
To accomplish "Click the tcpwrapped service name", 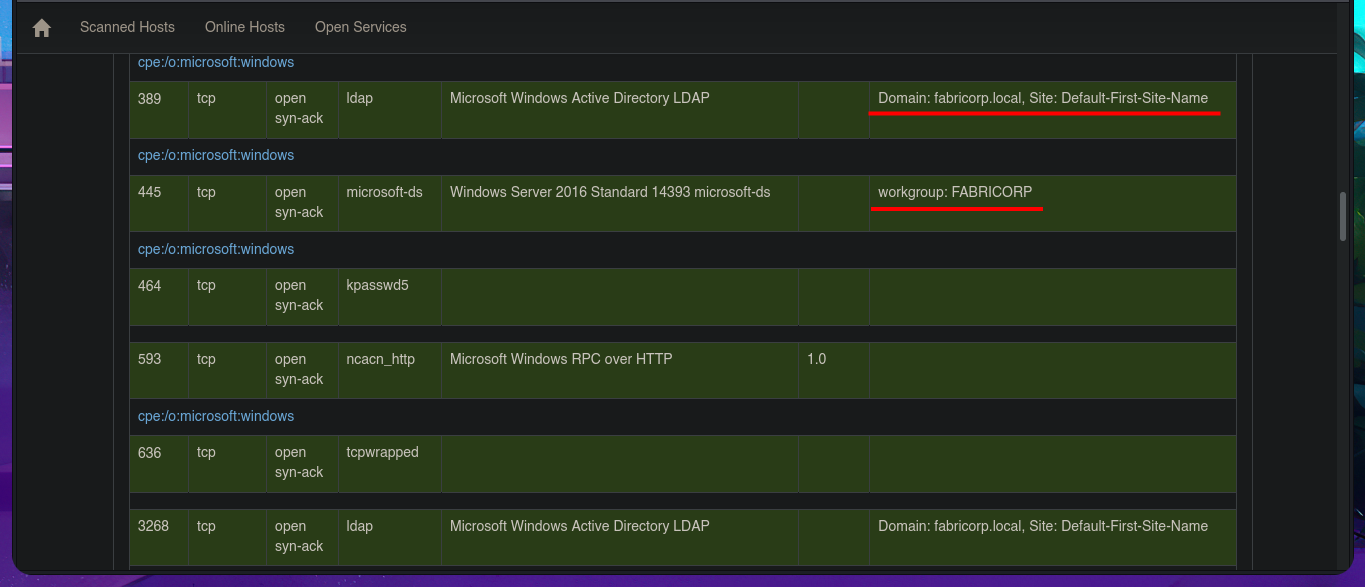I will click(382, 452).
